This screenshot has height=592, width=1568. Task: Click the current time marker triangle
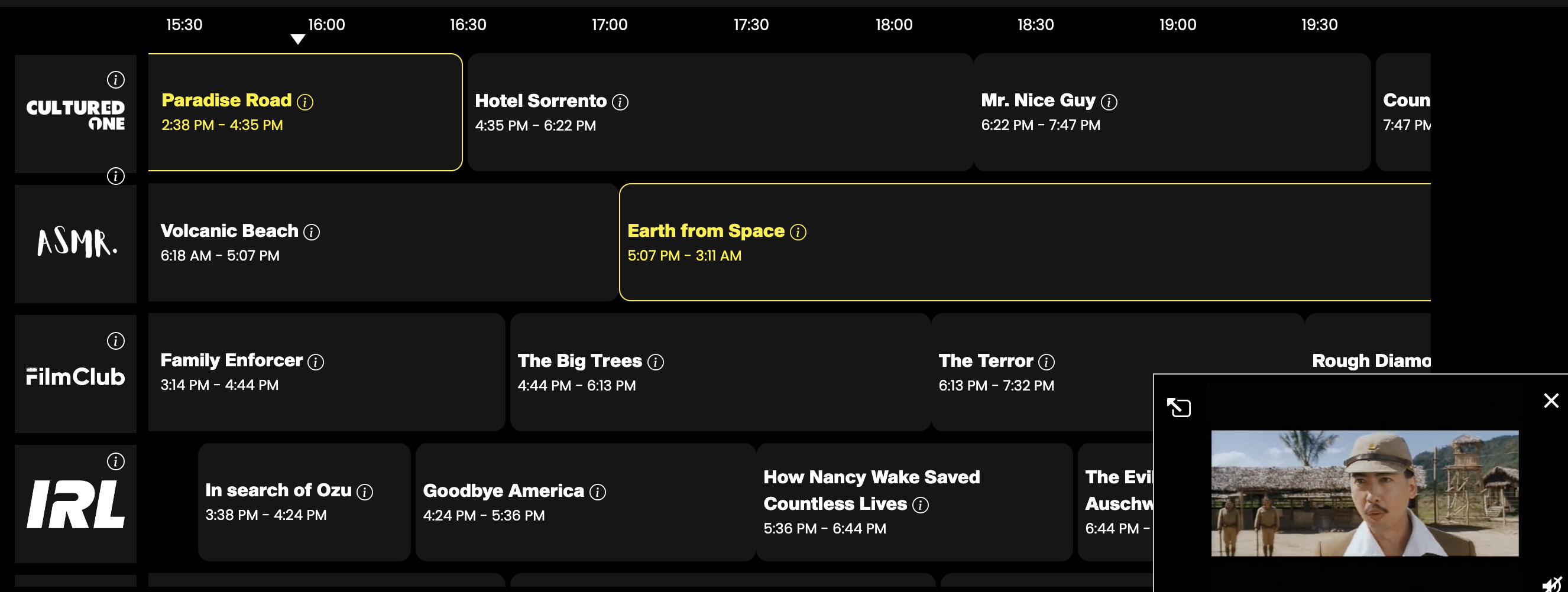point(297,40)
